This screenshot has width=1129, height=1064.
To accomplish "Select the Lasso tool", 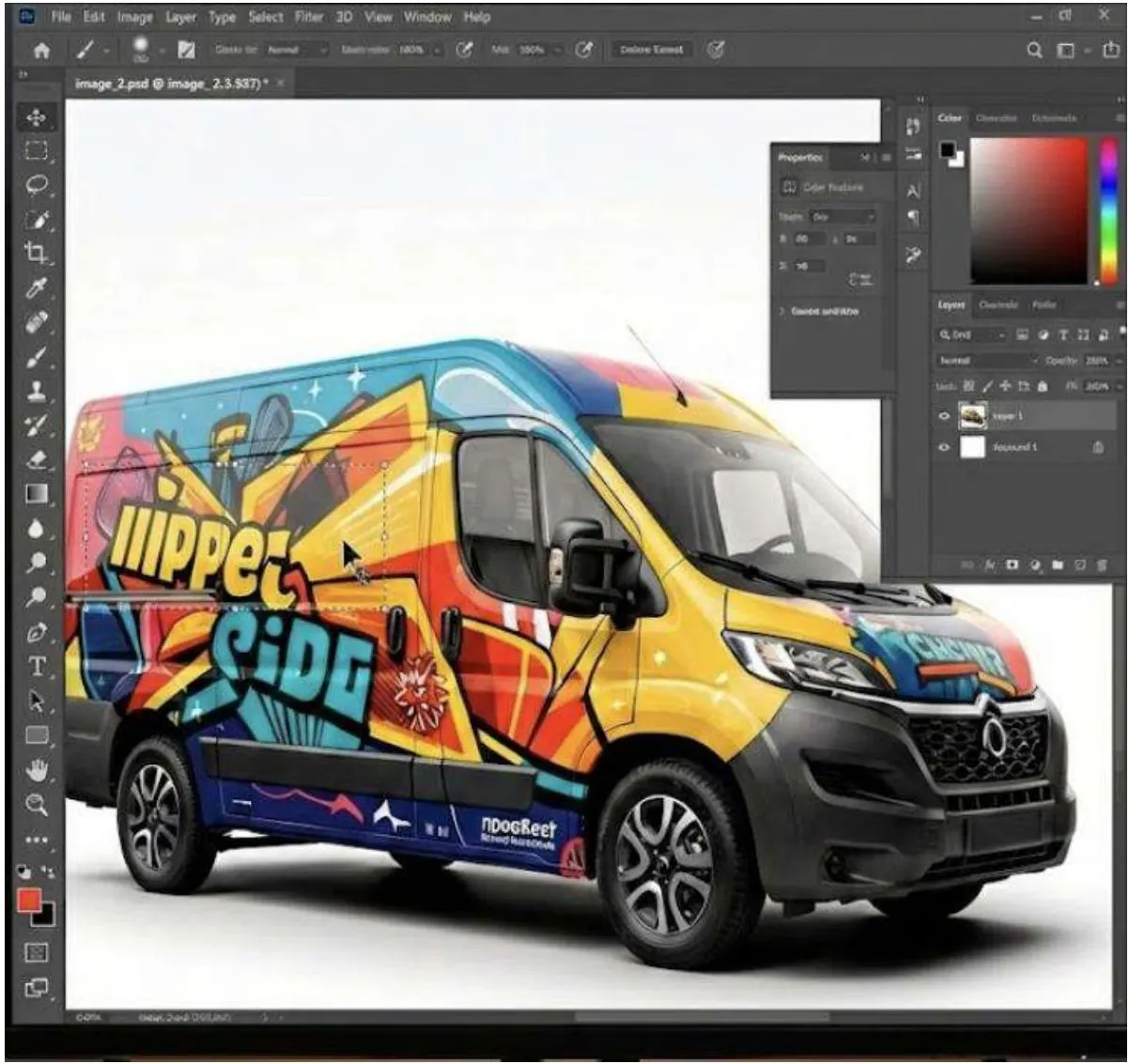I will (x=37, y=185).
